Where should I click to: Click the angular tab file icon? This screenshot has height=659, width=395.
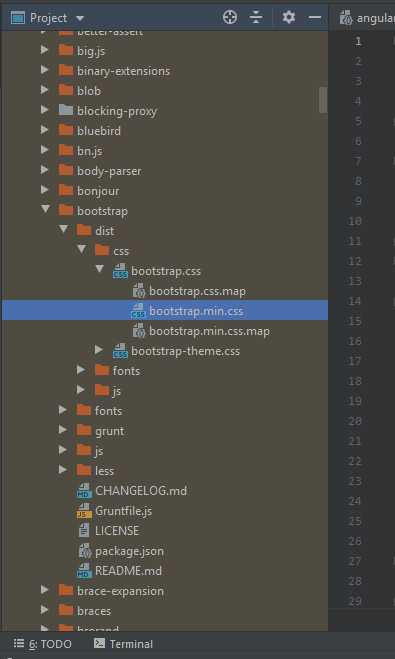coord(346,18)
